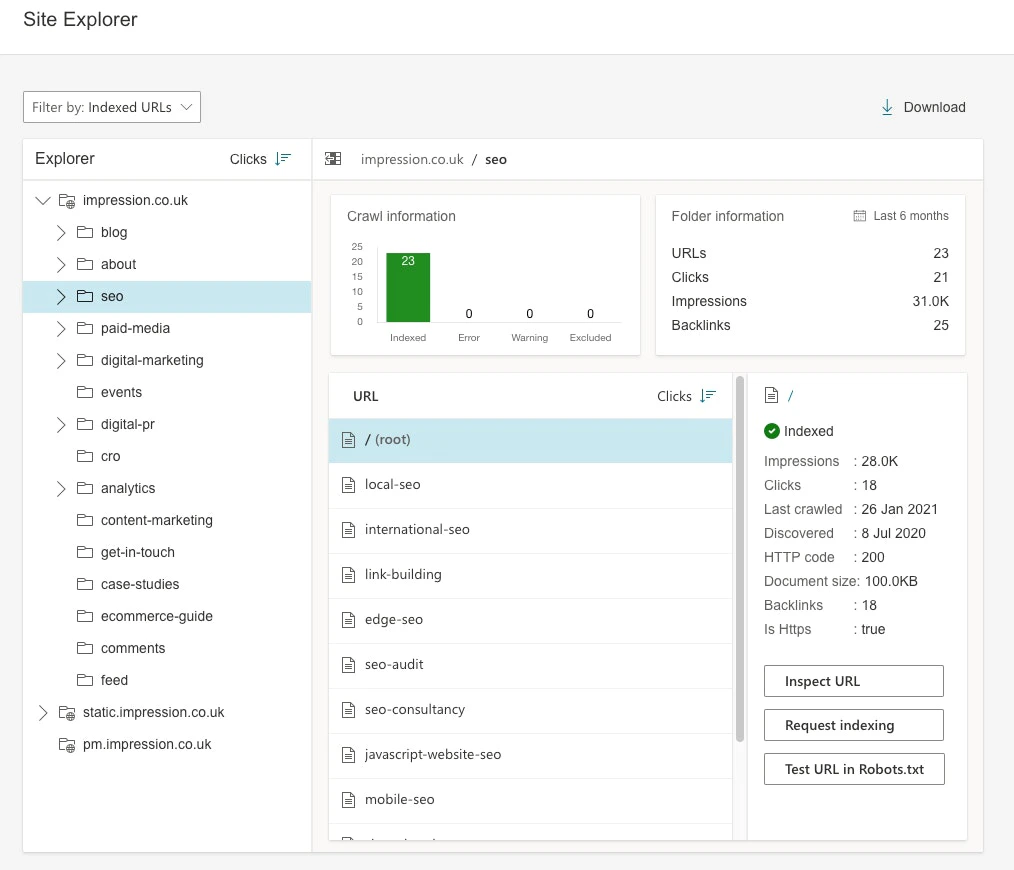Click the Last 6 months calendar icon

859,216
